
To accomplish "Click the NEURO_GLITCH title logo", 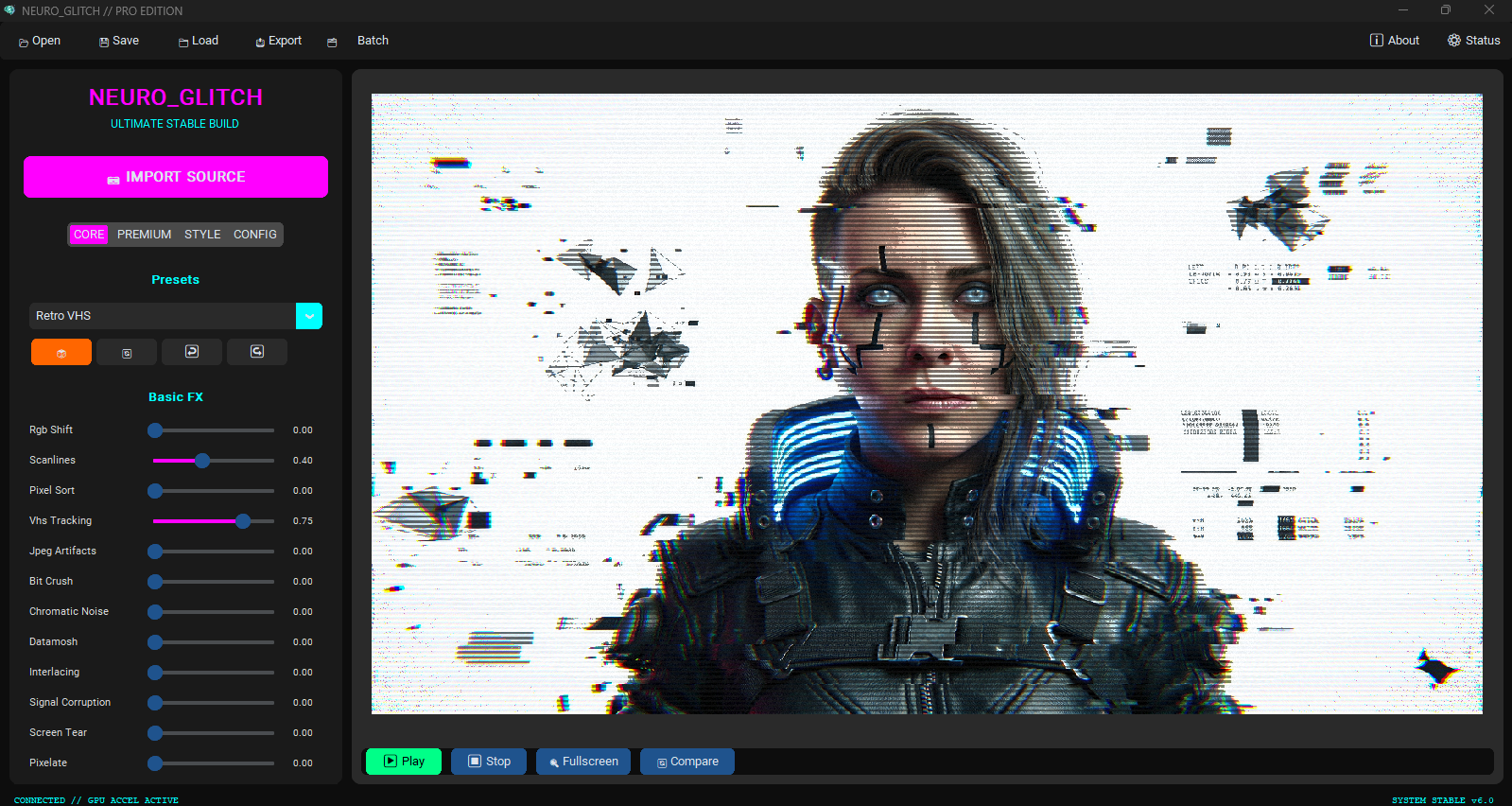I will [x=176, y=97].
